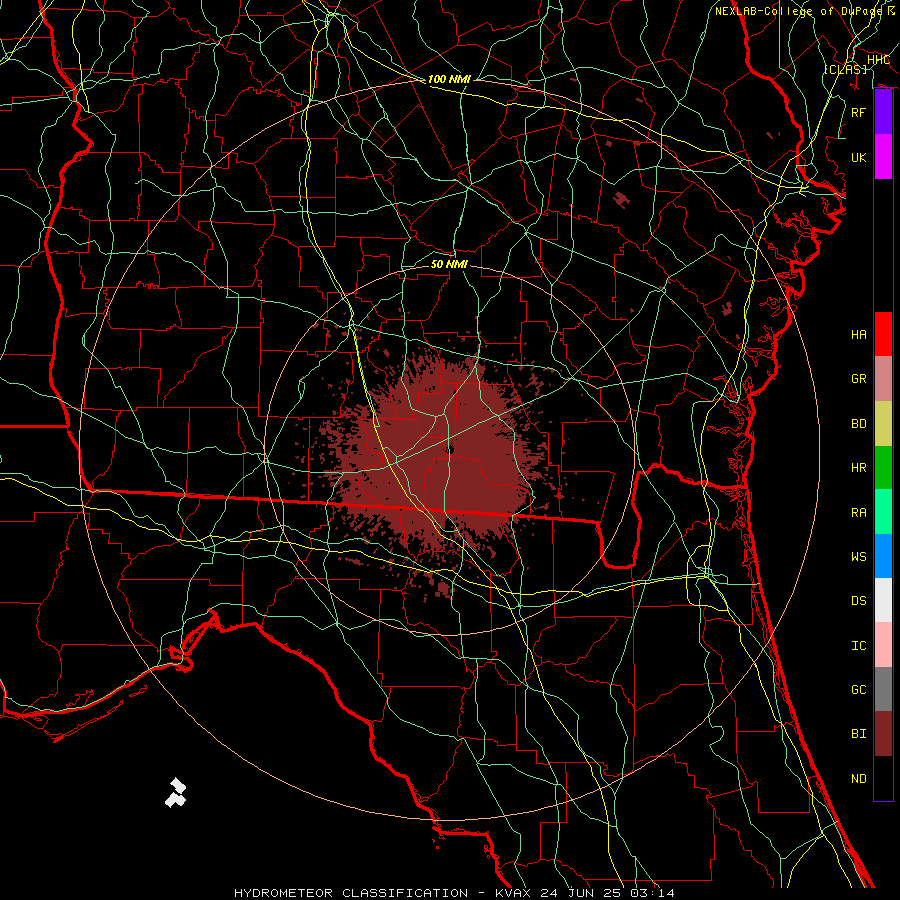Image resolution: width=900 pixels, height=900 pixels.
Task: Click the HR green legend swatch
Action: 883,467
